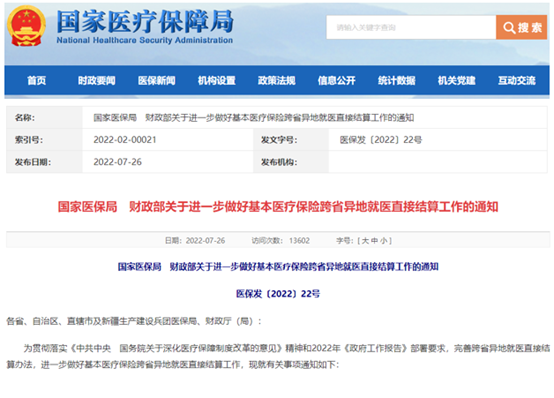
Task: Click the blue centered 医保发〔2022〕22号 line
Action: click(x=278, y=294)
